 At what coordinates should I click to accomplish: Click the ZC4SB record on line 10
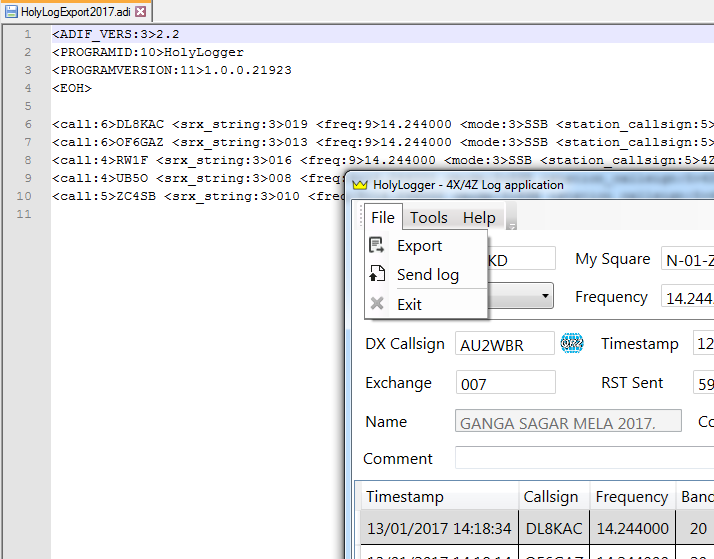tap(198, 196)
